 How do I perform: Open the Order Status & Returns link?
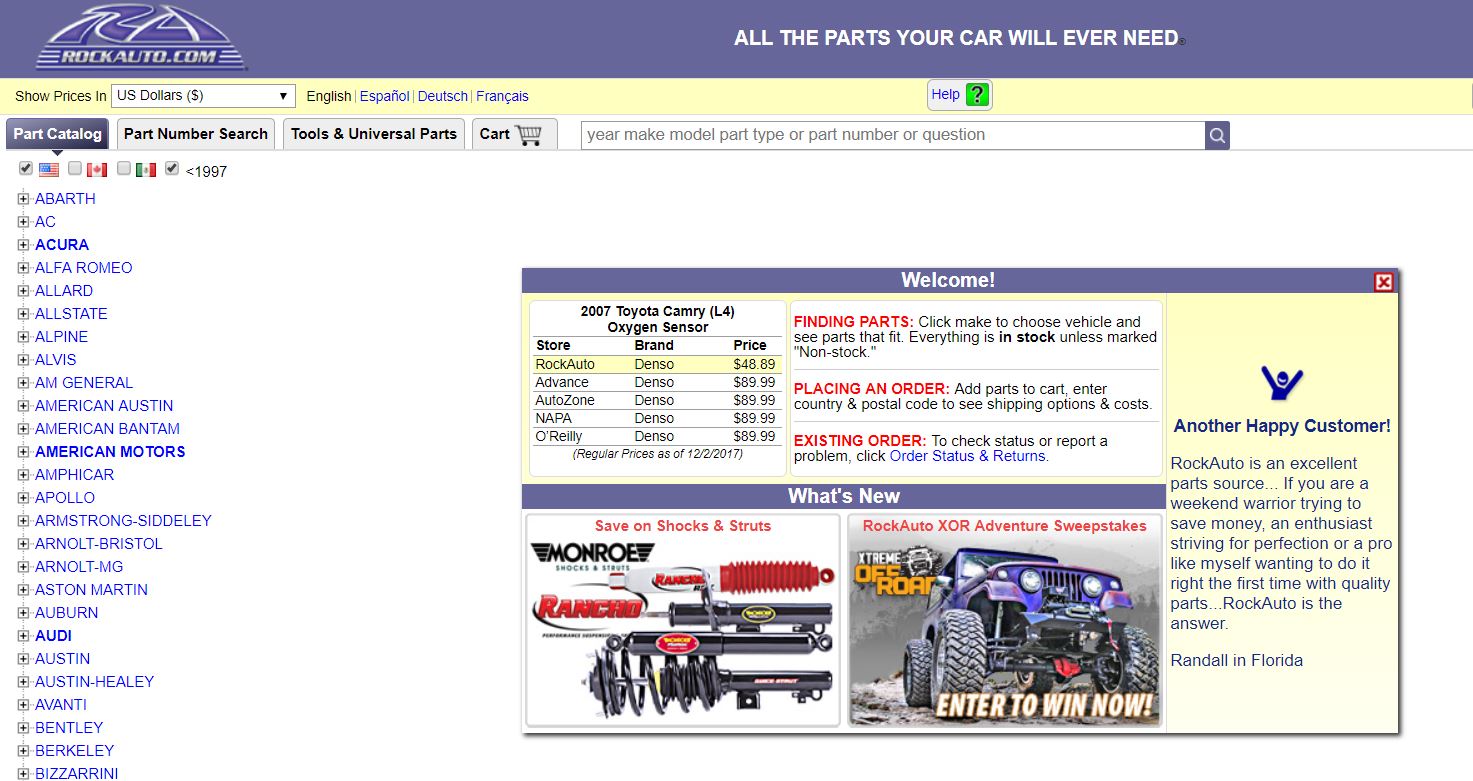point(967,456)
